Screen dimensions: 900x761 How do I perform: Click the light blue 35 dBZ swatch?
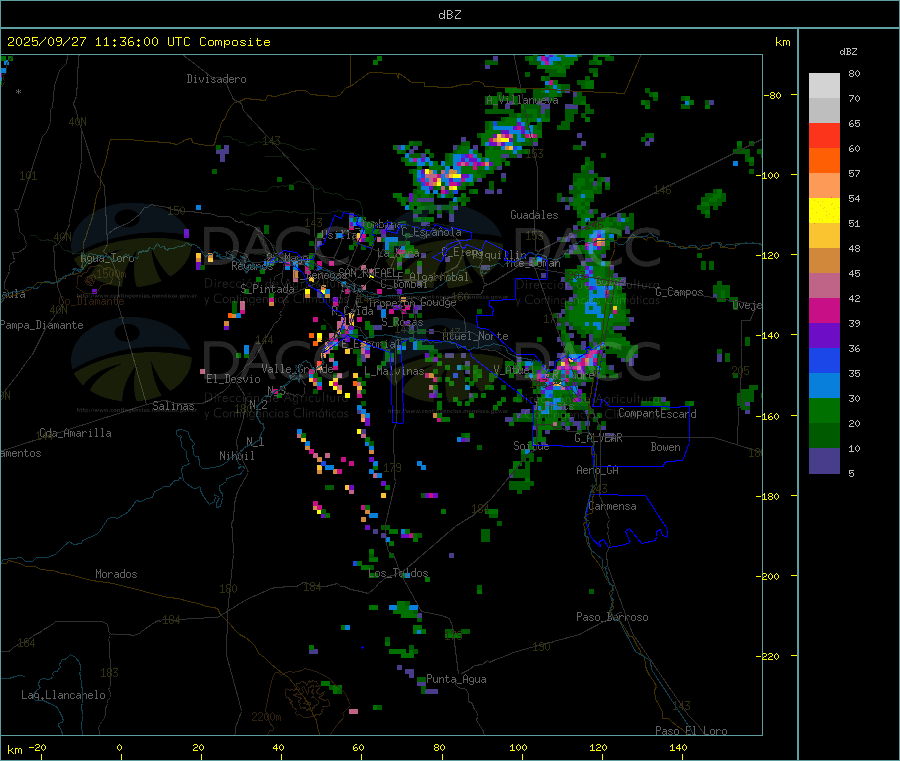tap(824, 386)
